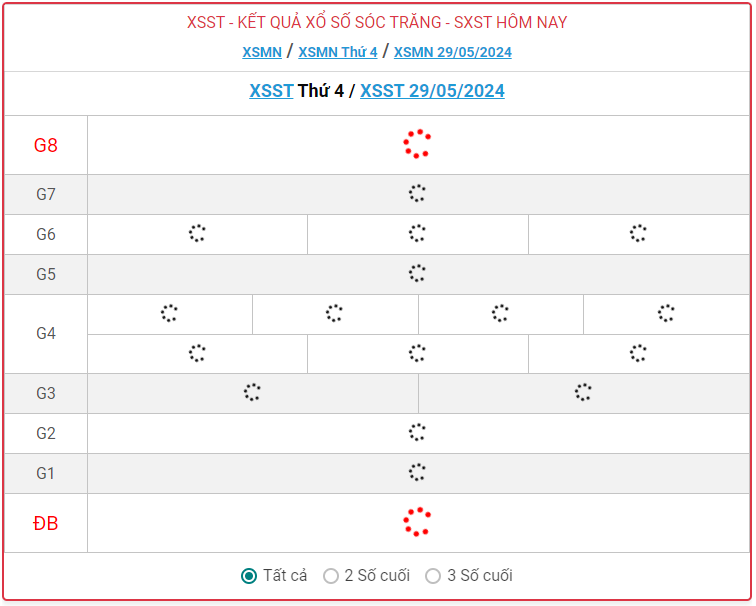
Task: Open the XSMN breadcrumb link
Action: coord(261,52)
